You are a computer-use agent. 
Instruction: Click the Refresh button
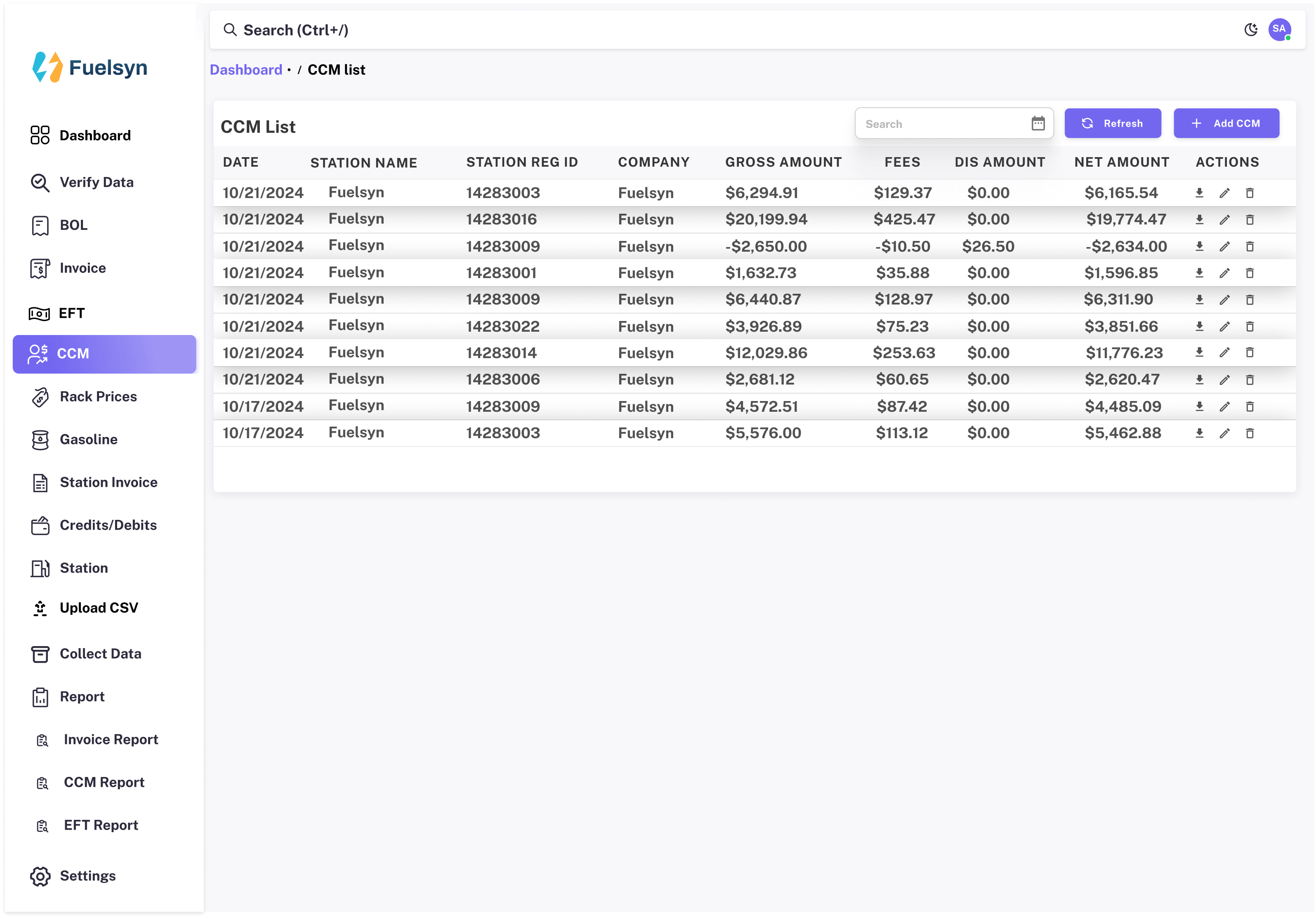click(x=1113, y=123)
